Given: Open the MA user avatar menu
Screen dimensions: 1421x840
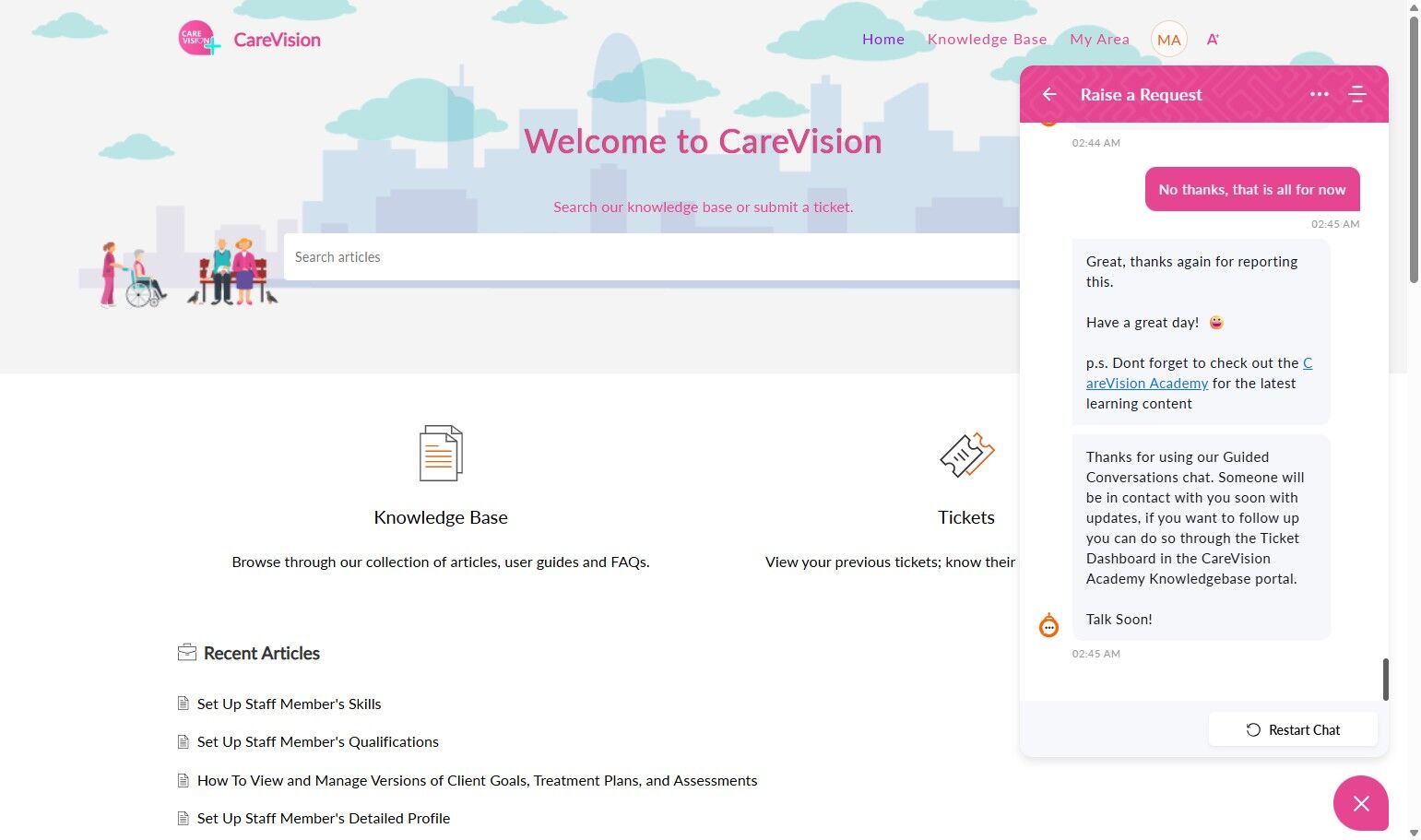Looking at the screenshot, I should (1168, 40).
